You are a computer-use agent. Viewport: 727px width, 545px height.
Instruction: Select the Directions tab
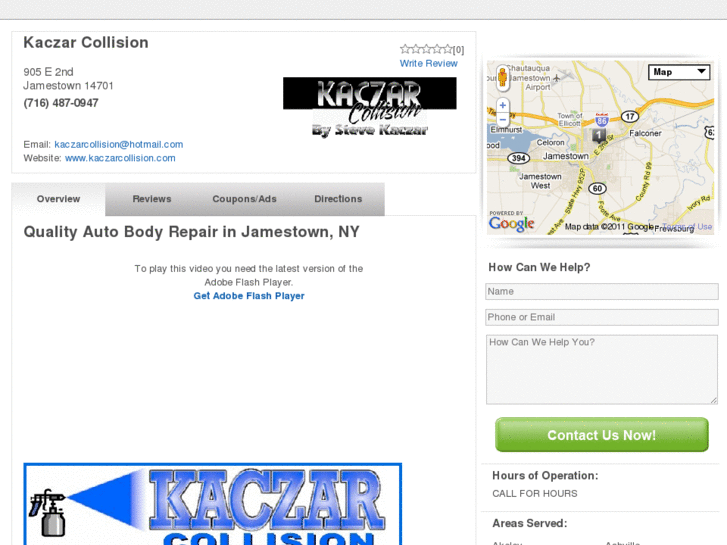tap(338, 199)
